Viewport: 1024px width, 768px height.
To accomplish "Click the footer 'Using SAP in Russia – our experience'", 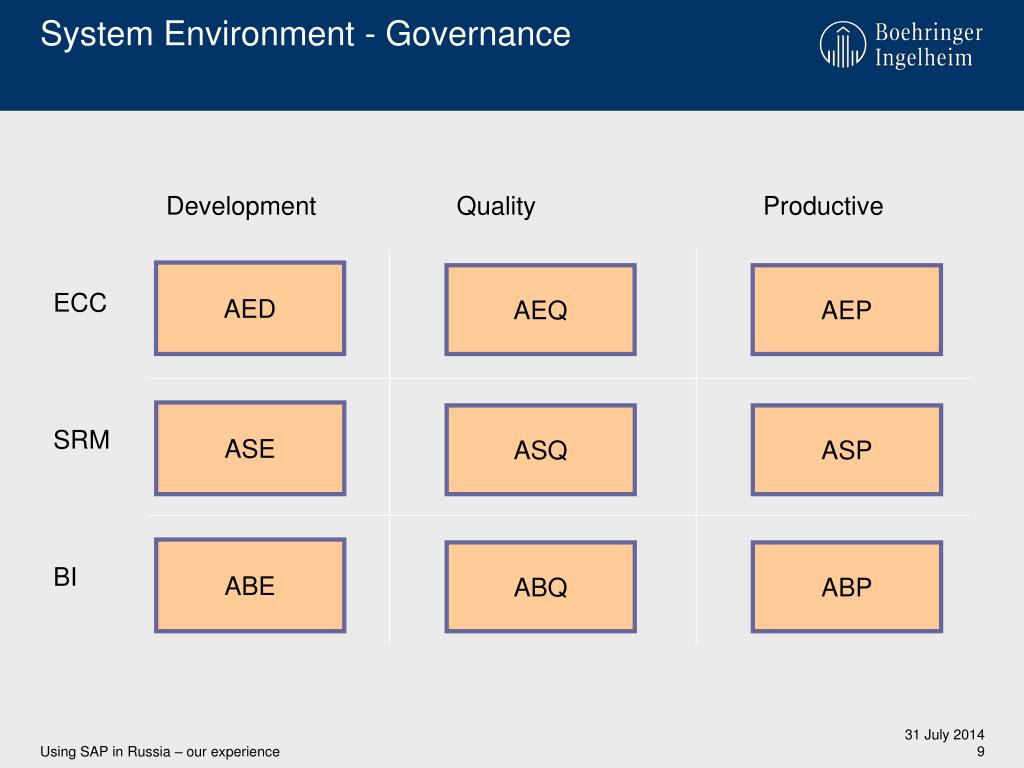I will coord(160,751).
